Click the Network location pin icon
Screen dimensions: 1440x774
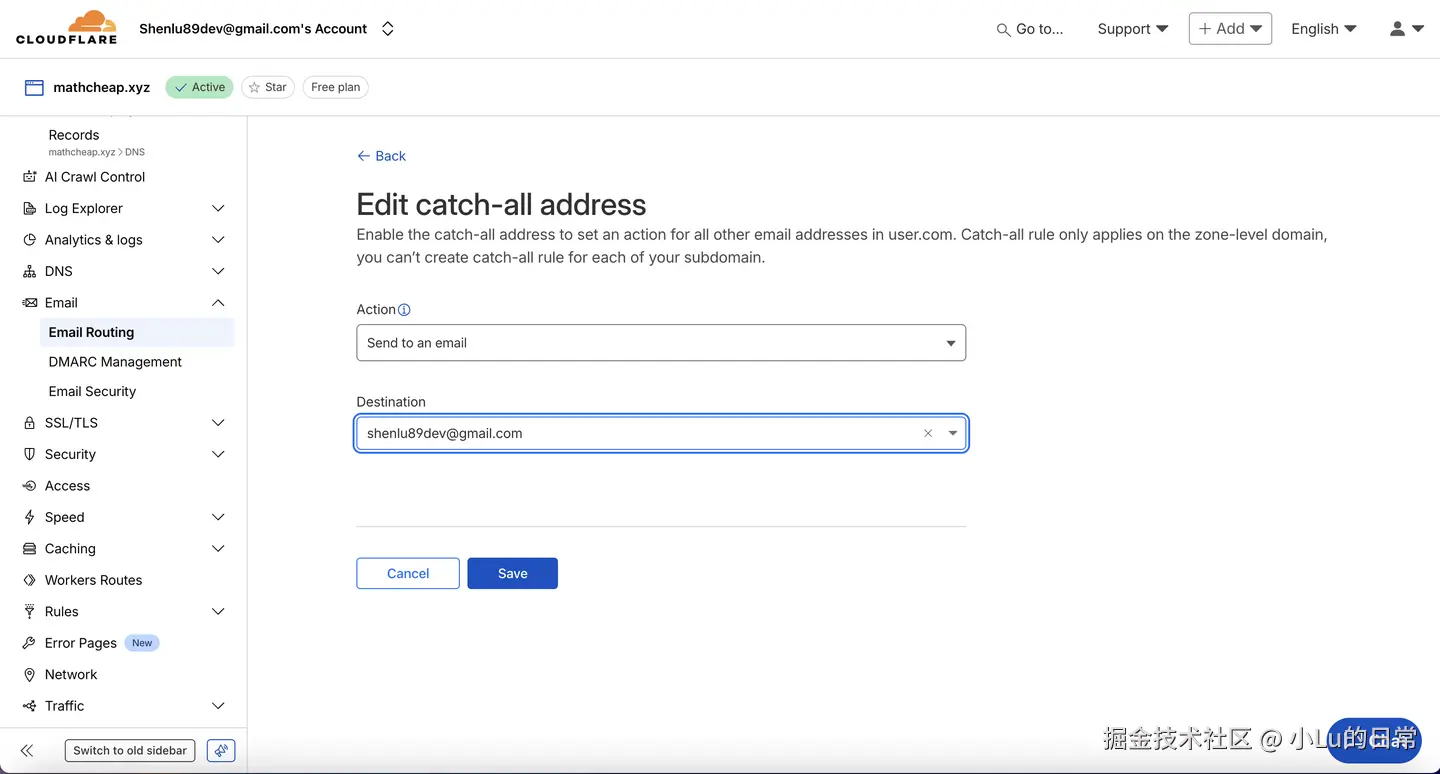(29, 675)
